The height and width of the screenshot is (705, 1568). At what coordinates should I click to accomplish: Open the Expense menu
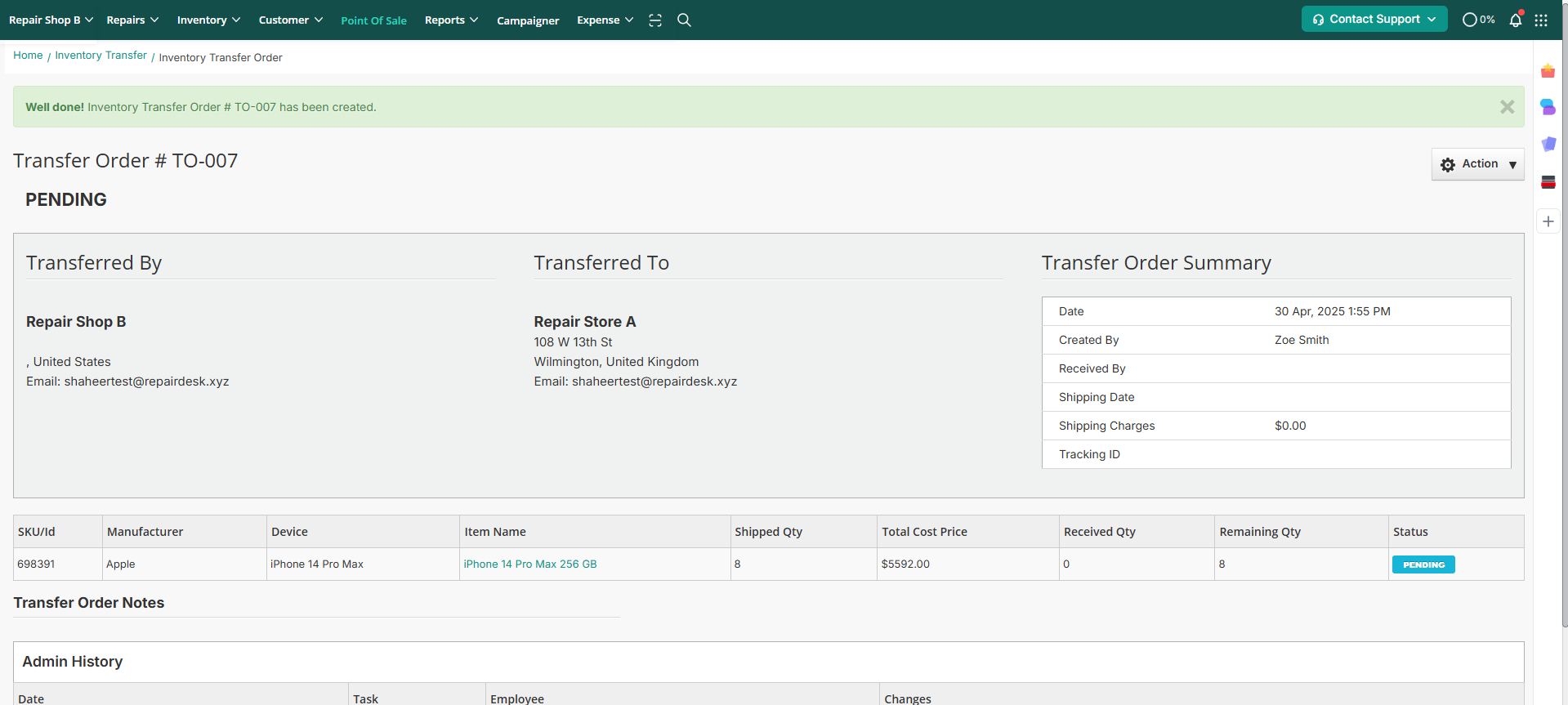pyautogui.click(x=605, y=20)
